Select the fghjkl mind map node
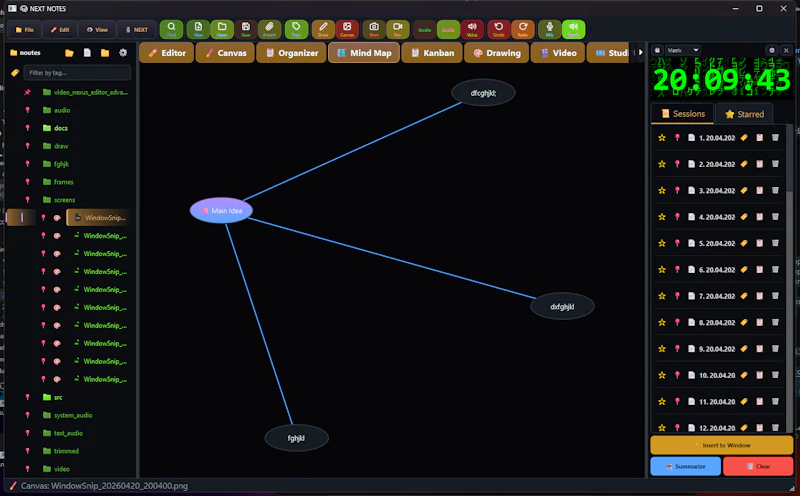The height and width of the screenshot is (496, 800). pos(296,438)
